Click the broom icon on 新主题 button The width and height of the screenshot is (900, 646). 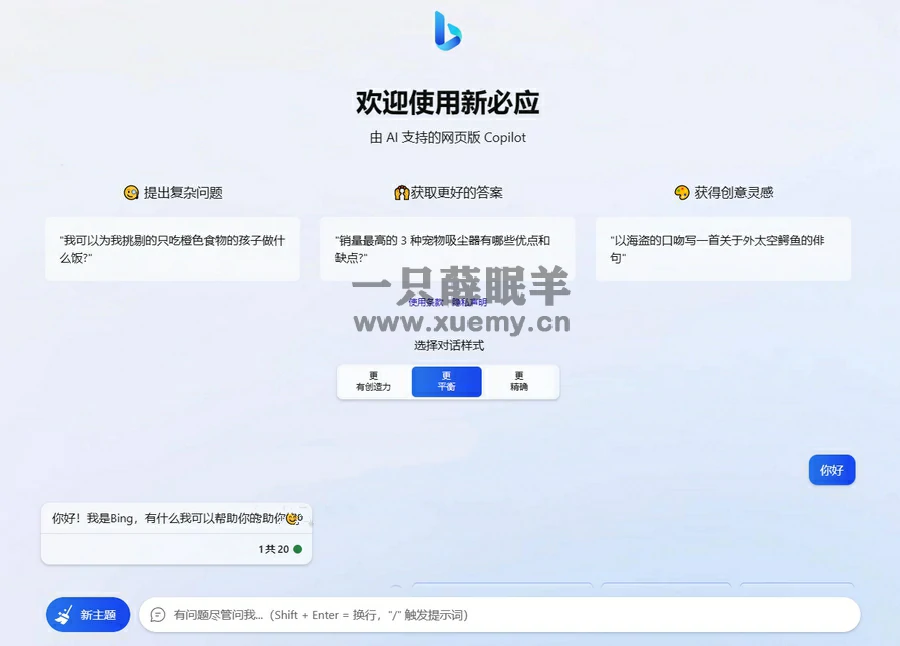tap(64, 614)
